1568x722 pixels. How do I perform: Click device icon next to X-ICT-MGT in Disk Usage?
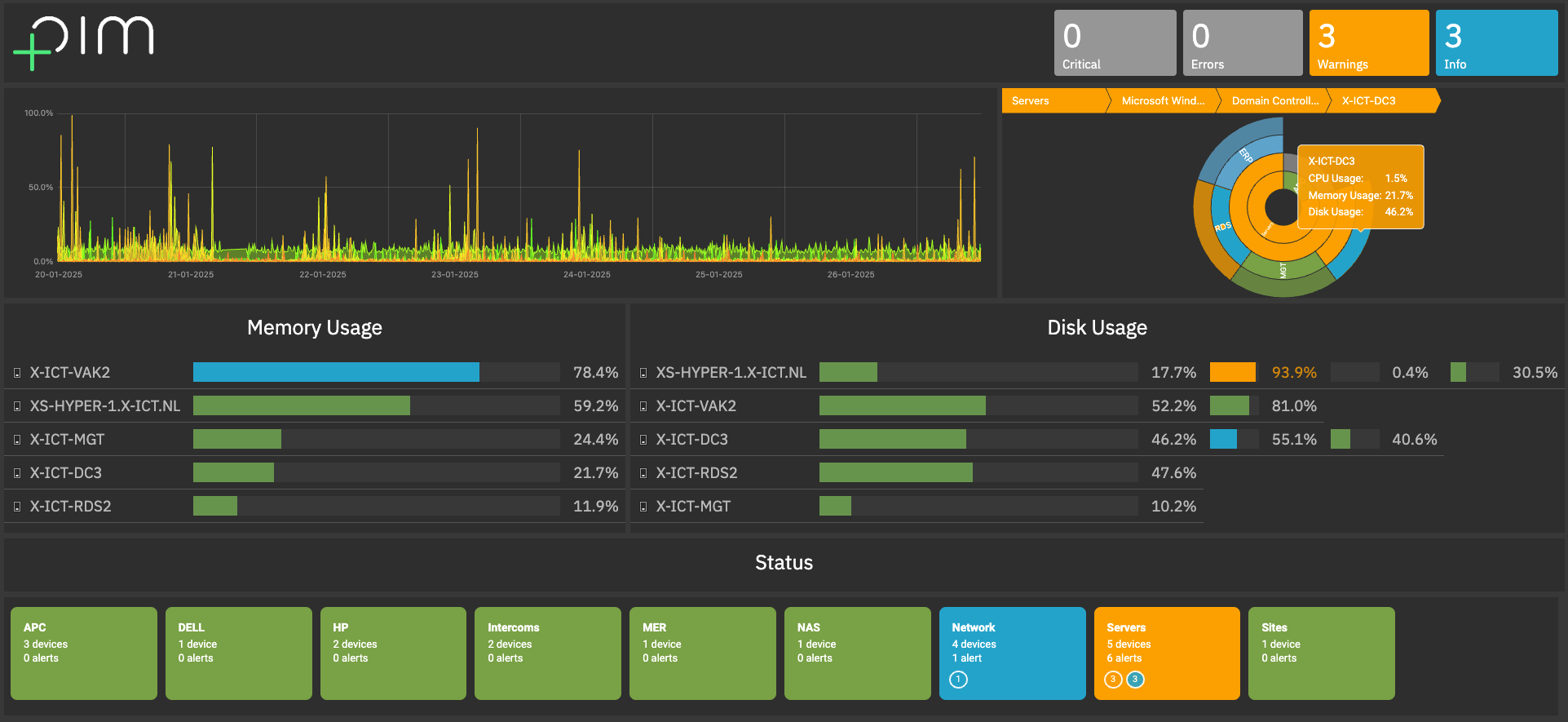click(x=643, y=507)
